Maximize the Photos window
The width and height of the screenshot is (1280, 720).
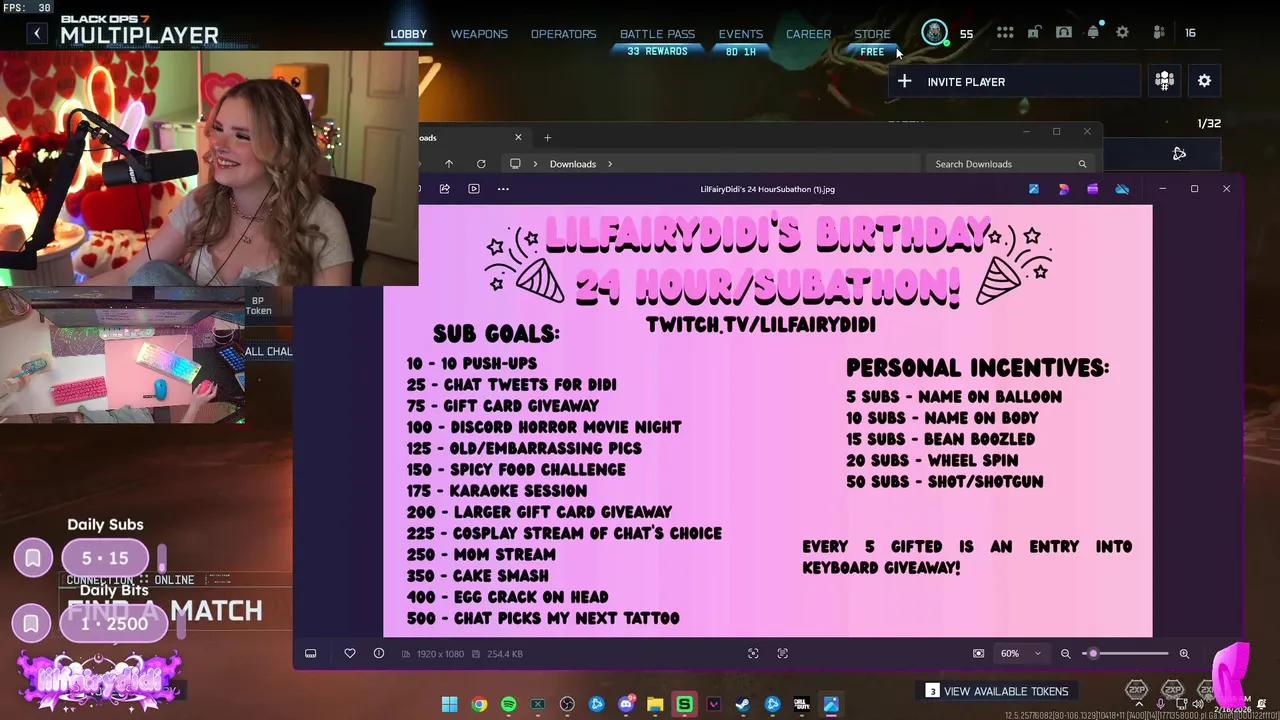1194,189
